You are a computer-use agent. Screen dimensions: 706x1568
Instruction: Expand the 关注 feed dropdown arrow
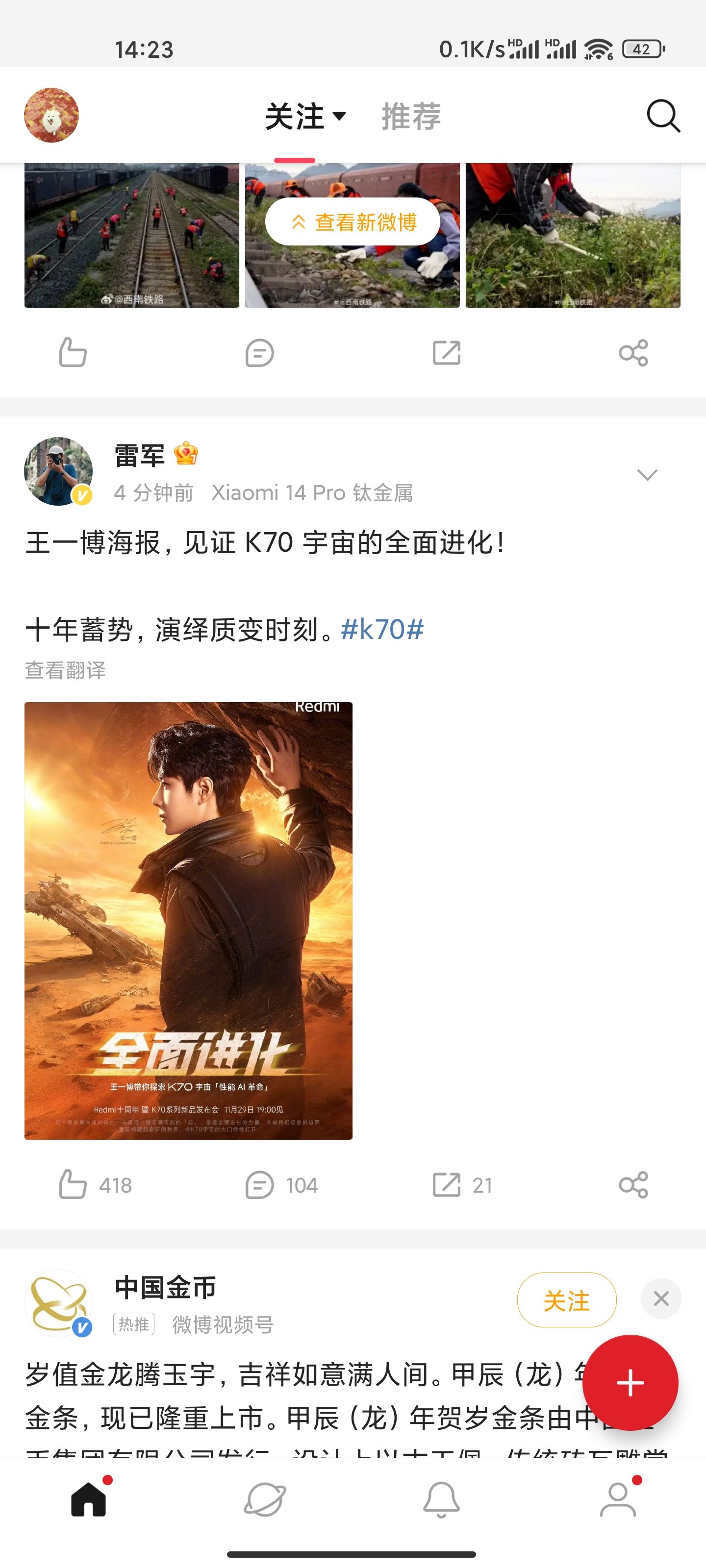(x=339, y=116)
